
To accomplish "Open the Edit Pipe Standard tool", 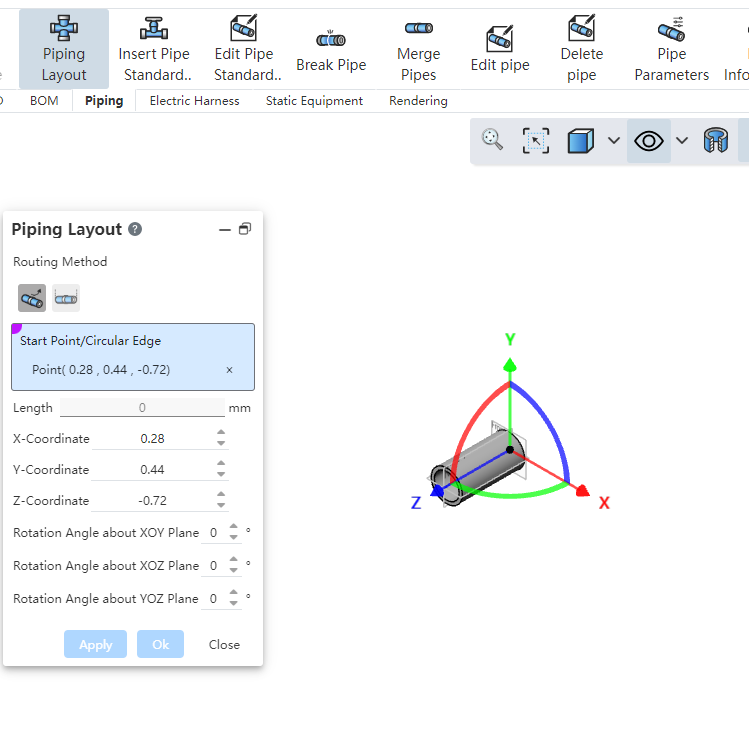I will pos(244,48).
